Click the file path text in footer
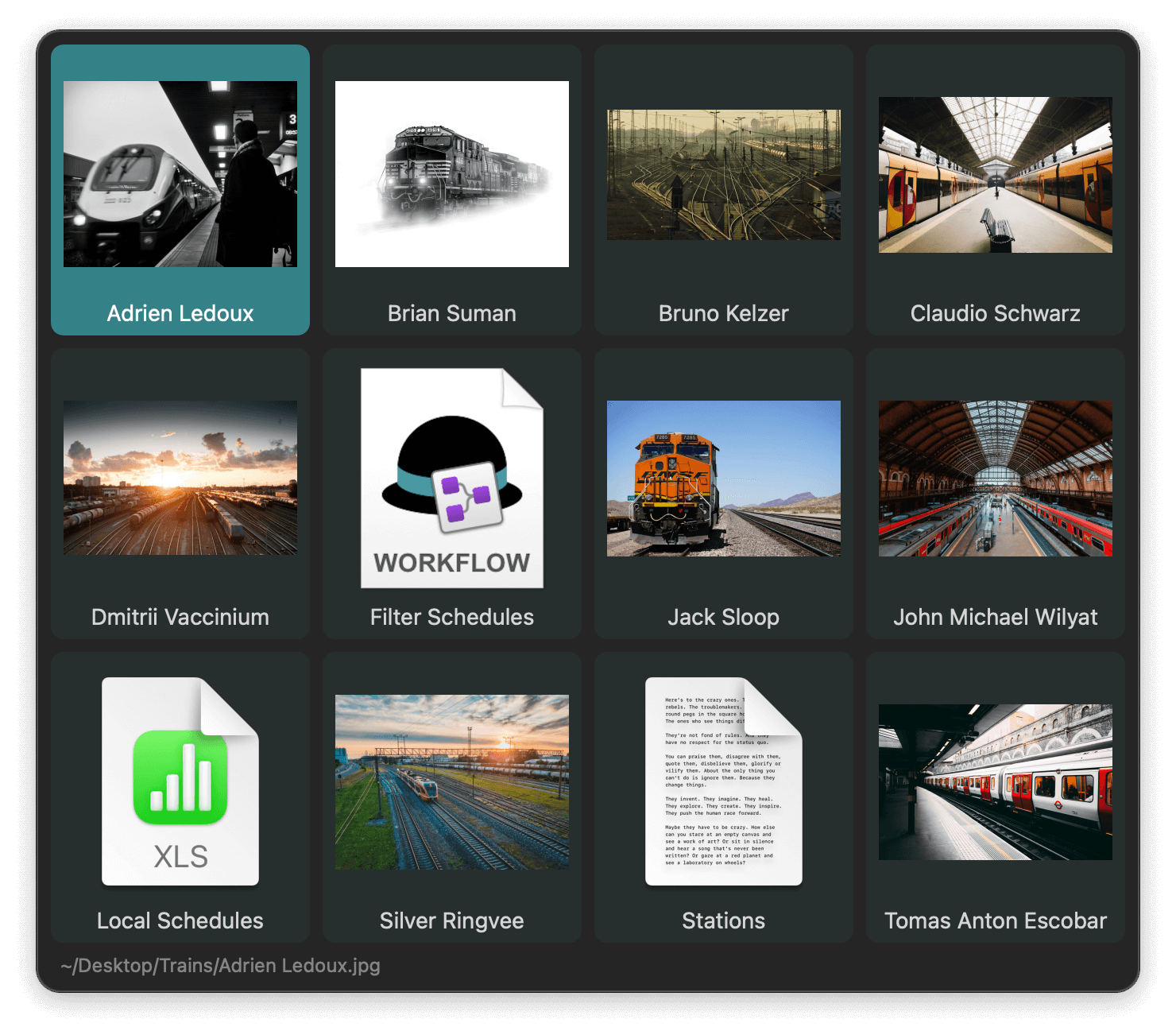The image size is (1176, 1035). click(220, 965)
